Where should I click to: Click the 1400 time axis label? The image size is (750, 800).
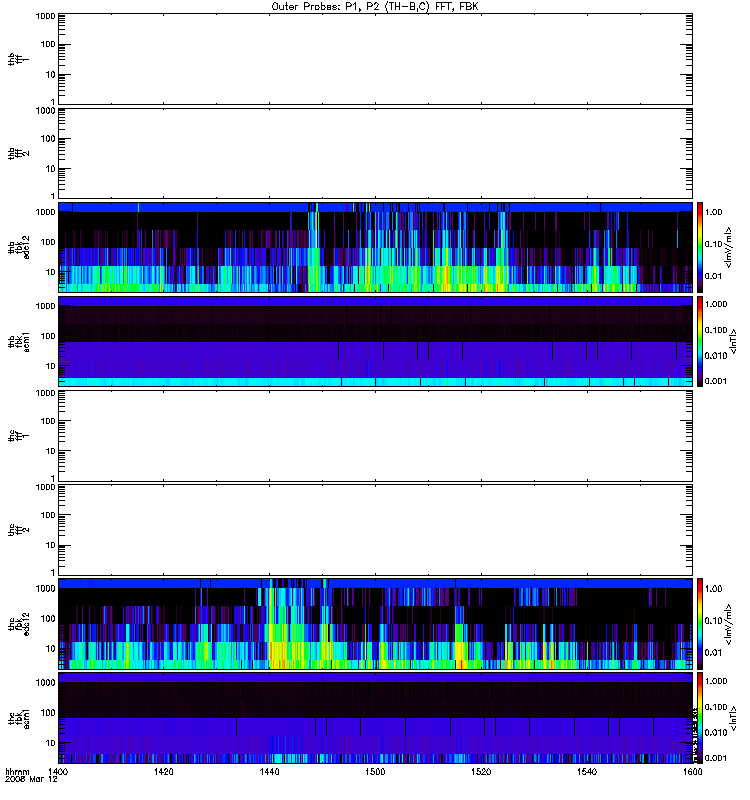[x=58, y=771]
